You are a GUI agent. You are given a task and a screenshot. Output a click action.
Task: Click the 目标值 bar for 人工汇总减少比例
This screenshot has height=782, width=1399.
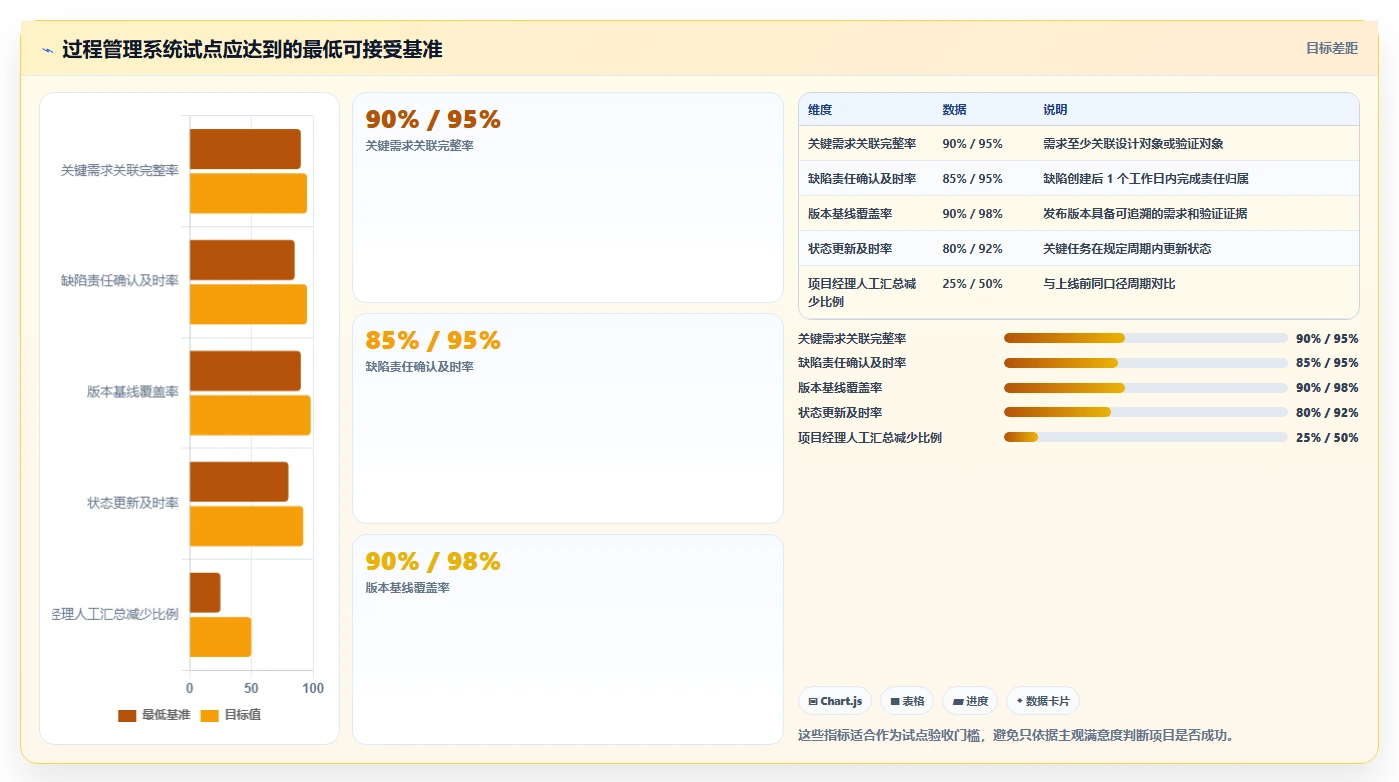coord(220,637)
